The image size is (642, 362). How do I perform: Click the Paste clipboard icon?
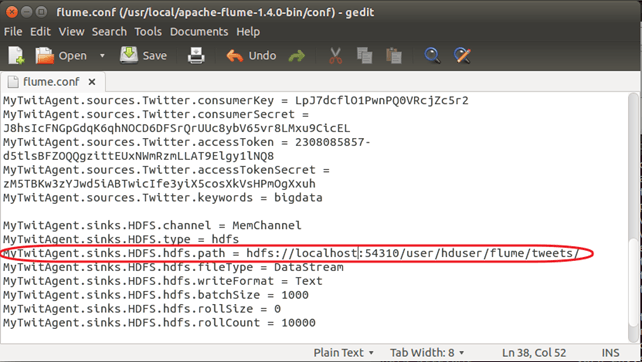tap(393, 55)
